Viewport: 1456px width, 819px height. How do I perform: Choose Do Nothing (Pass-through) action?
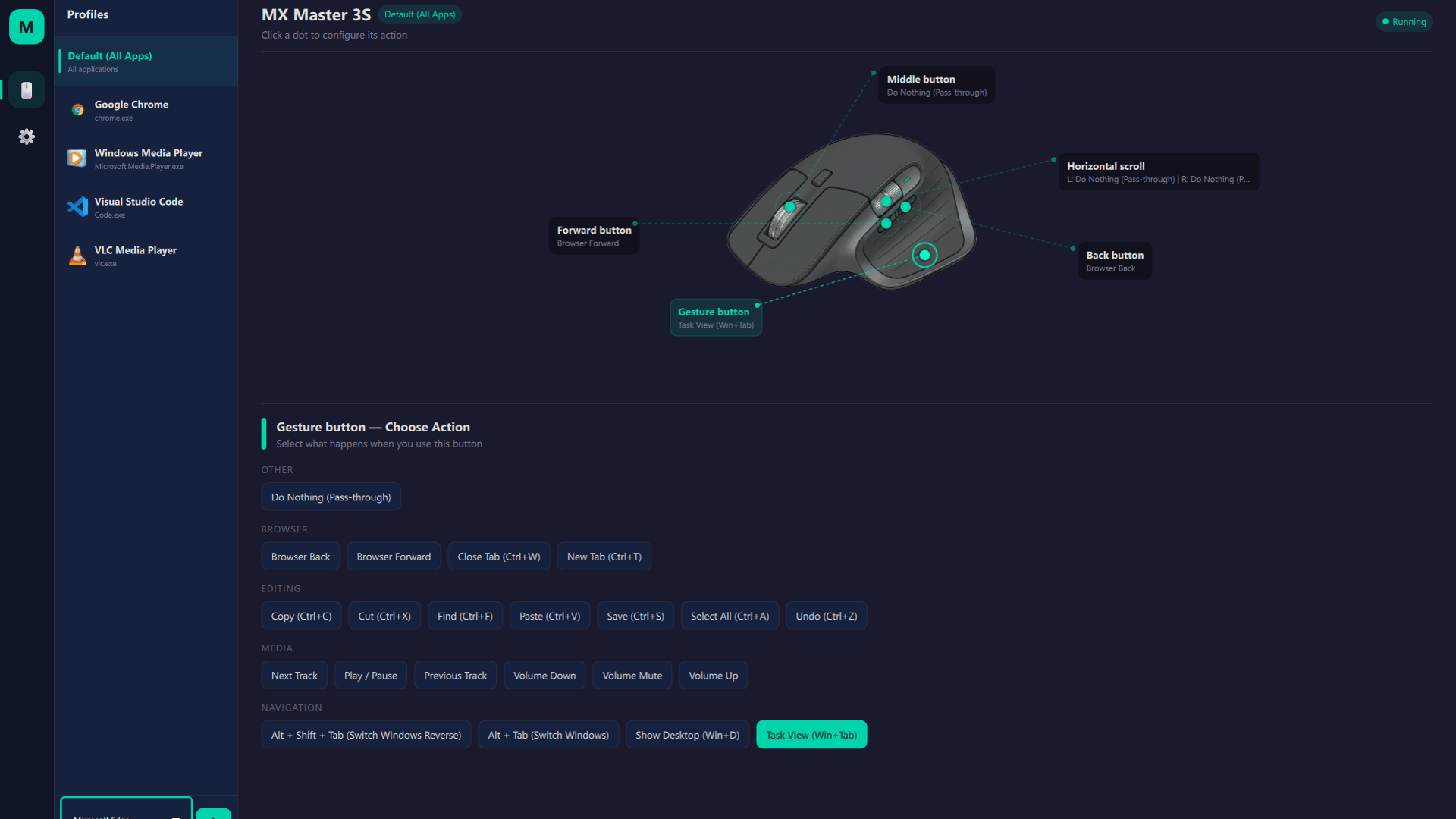pyautogui.click(x=331, y=497)
